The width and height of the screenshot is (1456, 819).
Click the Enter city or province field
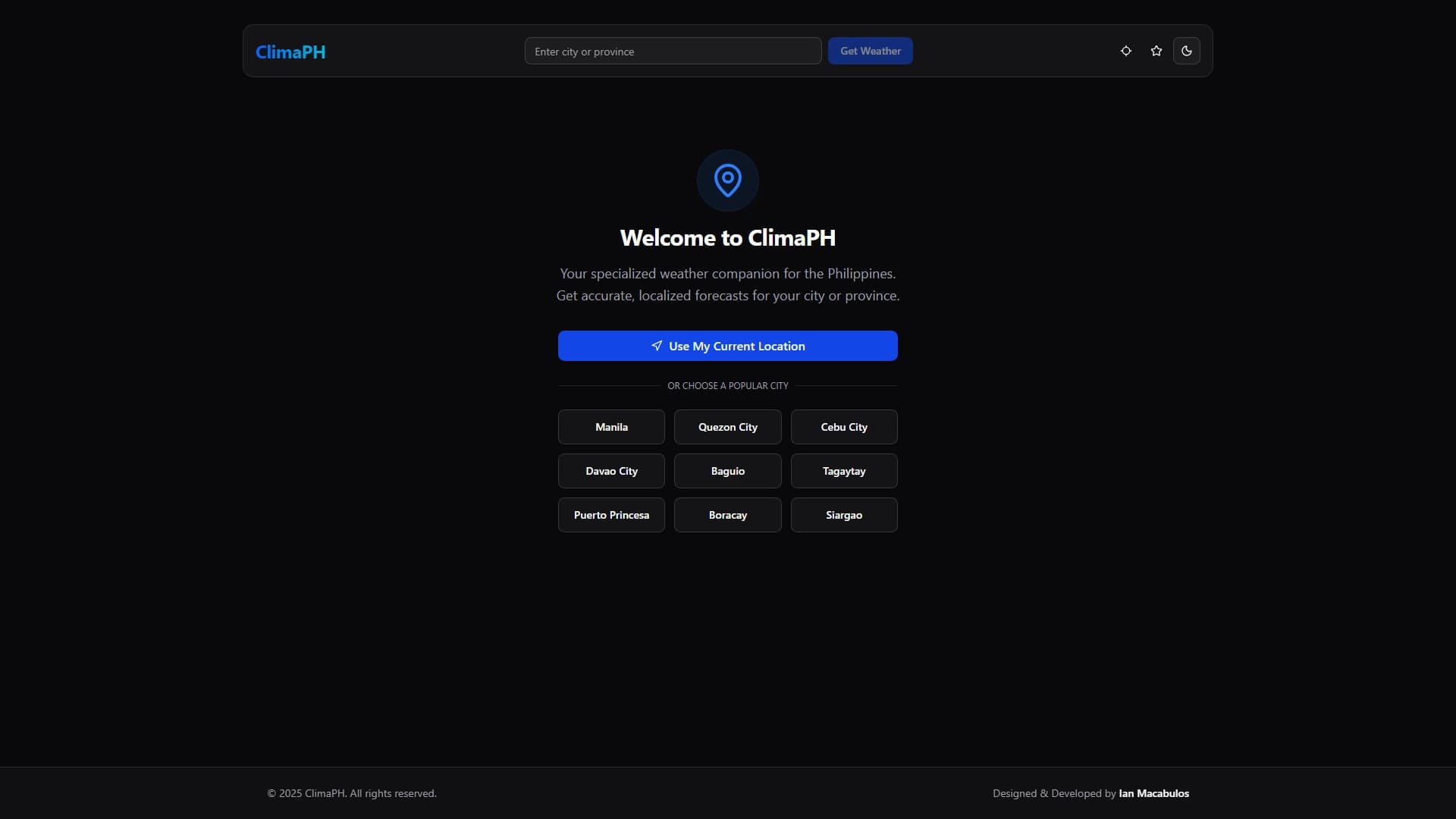673,51
